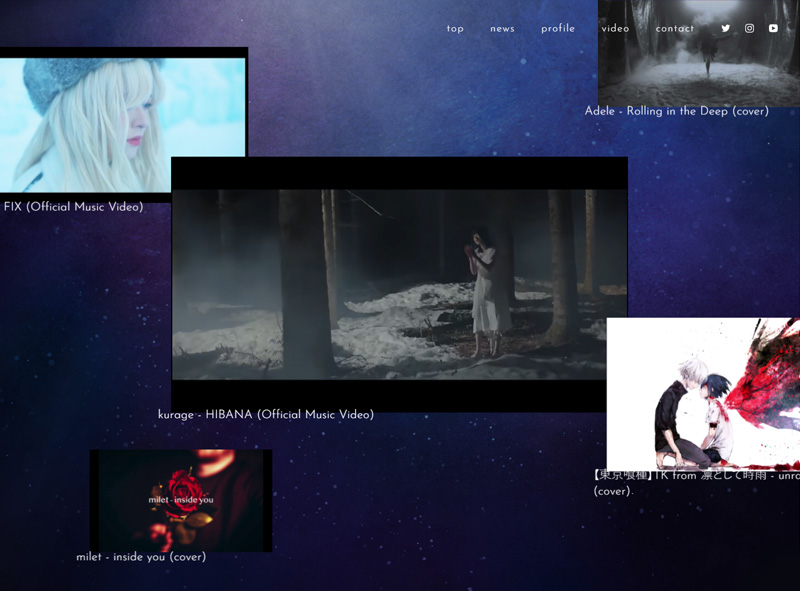This screenshot has width=800, height=591.
Task: Open the Twitter profile icon
Action: click(726, 29)
